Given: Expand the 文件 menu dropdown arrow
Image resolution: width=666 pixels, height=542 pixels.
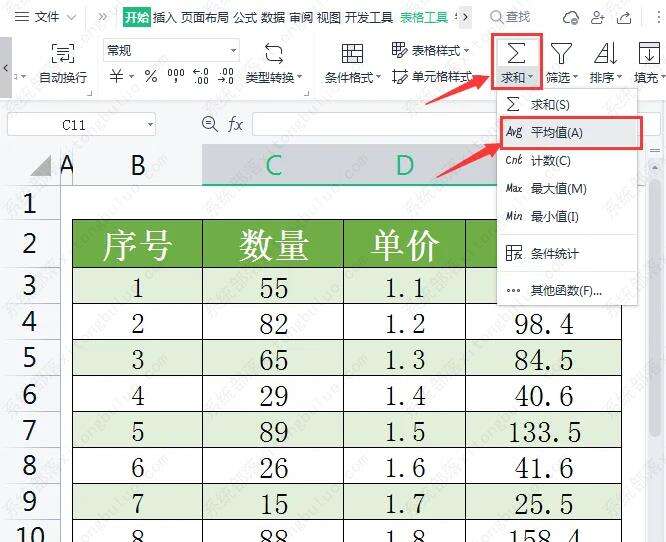Looking at the screenshot, I should click(x=72, y=17).
